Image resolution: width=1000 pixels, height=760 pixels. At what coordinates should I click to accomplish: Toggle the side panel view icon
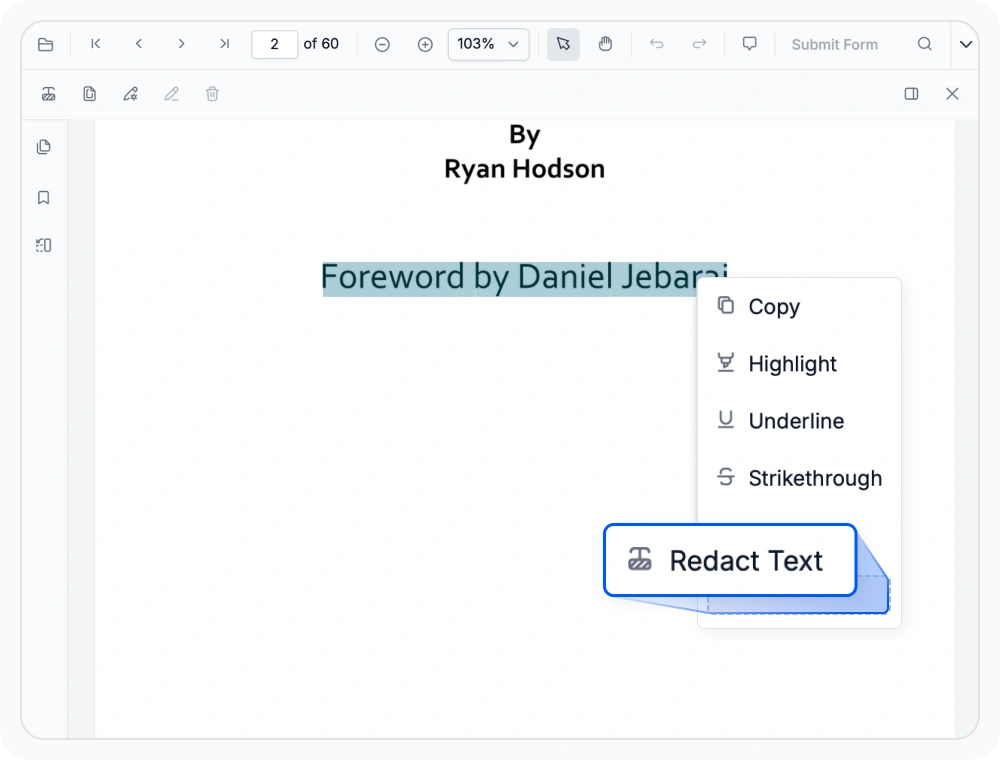(911, 94)
